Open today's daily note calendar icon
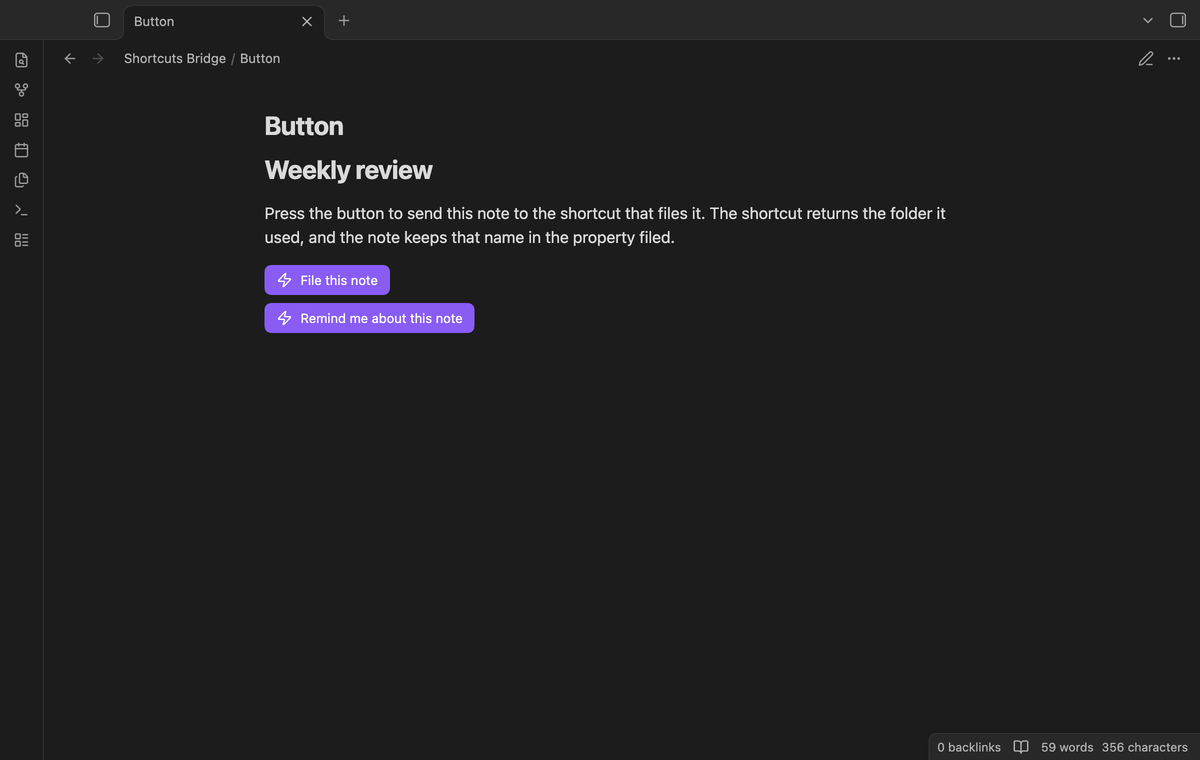Screen dimensions: 1200x760 point(22,150)
